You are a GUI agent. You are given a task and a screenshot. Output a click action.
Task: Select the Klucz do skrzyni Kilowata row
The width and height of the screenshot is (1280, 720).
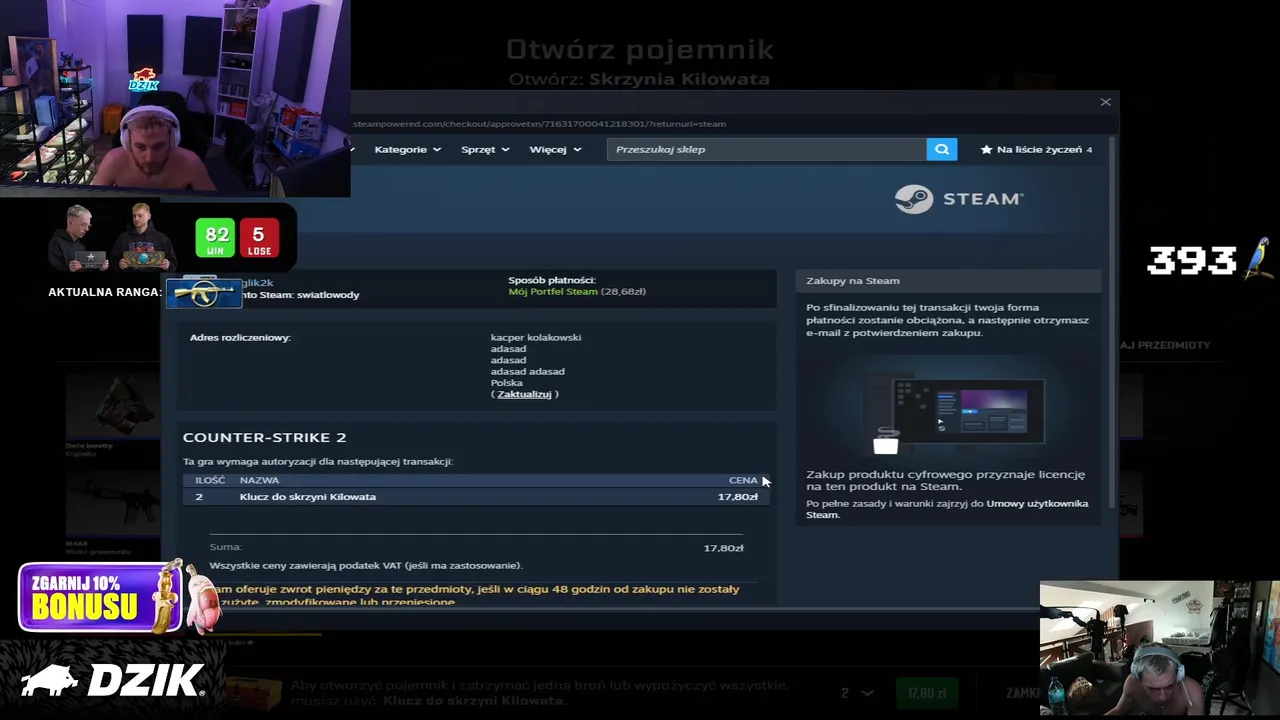[x=476, y=497]
